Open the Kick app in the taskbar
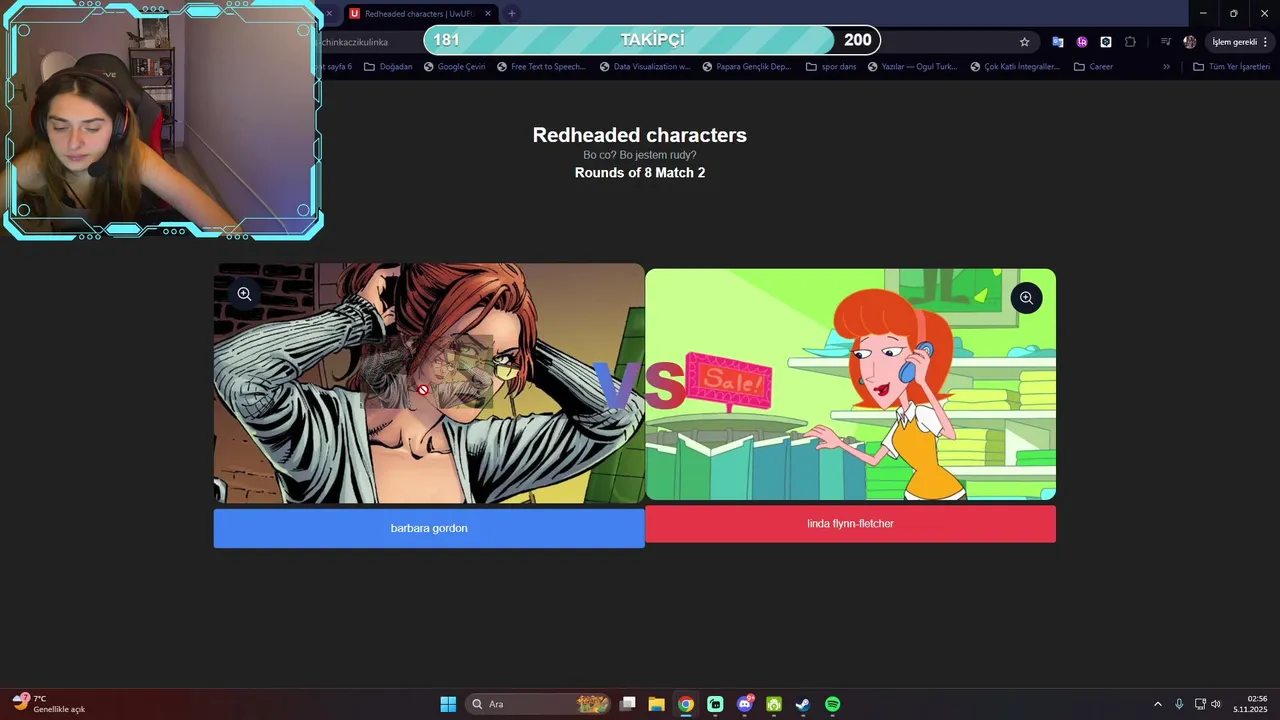The width and height of the screenshot is (1280, 720). [715, 704]
